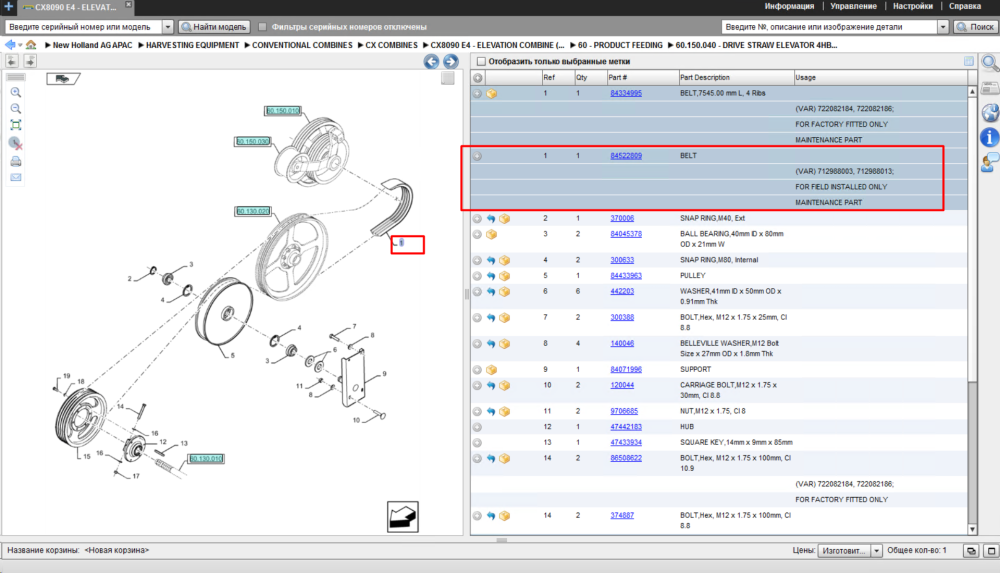Click the Поиск button

pyautogui.click(x=976, y=27)
